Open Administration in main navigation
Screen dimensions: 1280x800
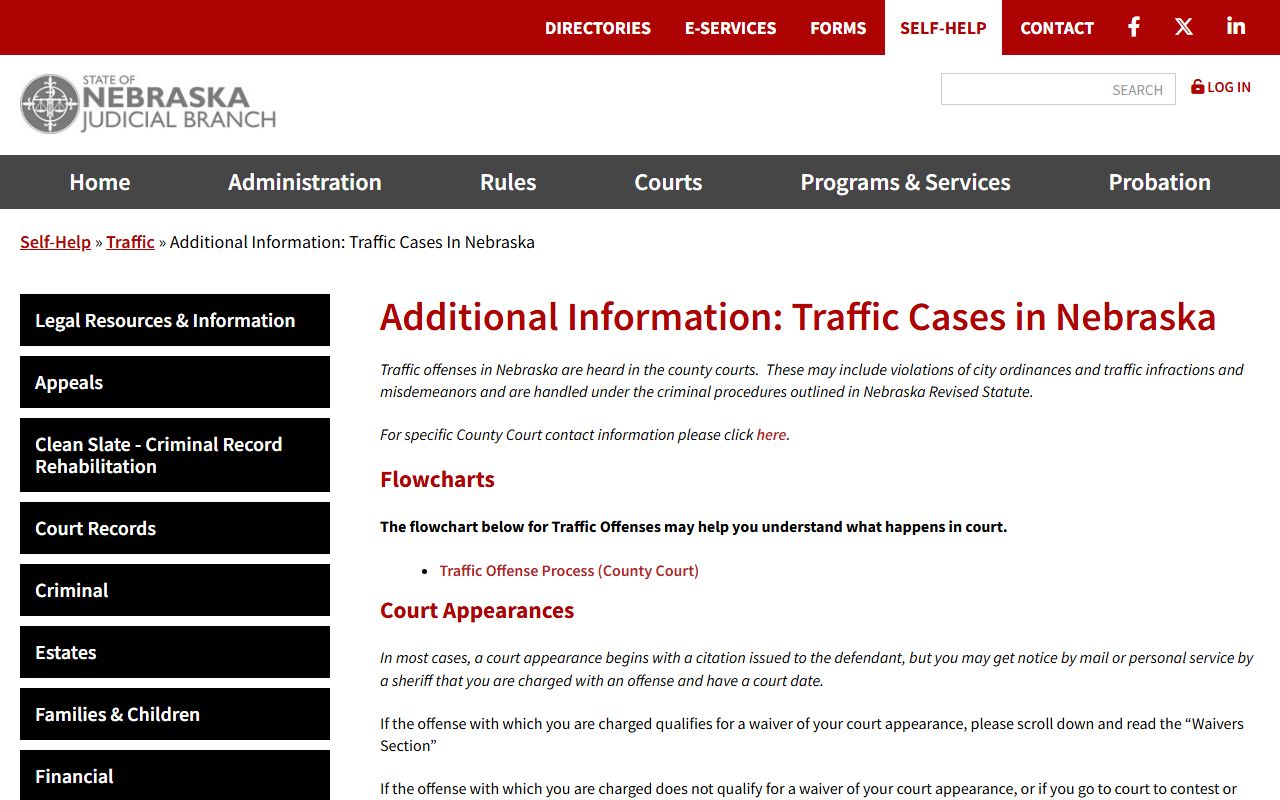(x=305, y=182)
